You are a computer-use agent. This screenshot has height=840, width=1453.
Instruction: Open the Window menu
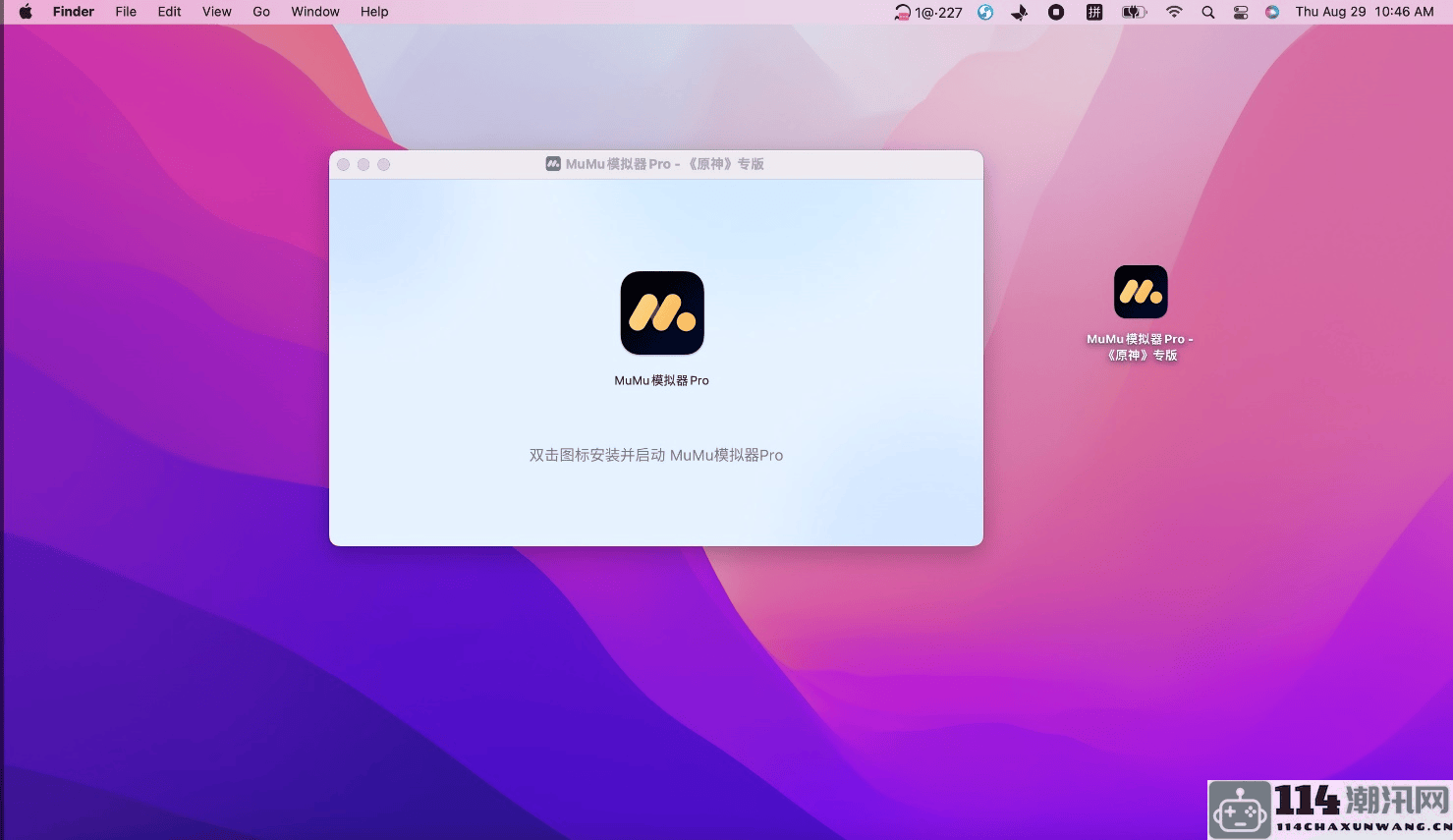pos(315,12)
